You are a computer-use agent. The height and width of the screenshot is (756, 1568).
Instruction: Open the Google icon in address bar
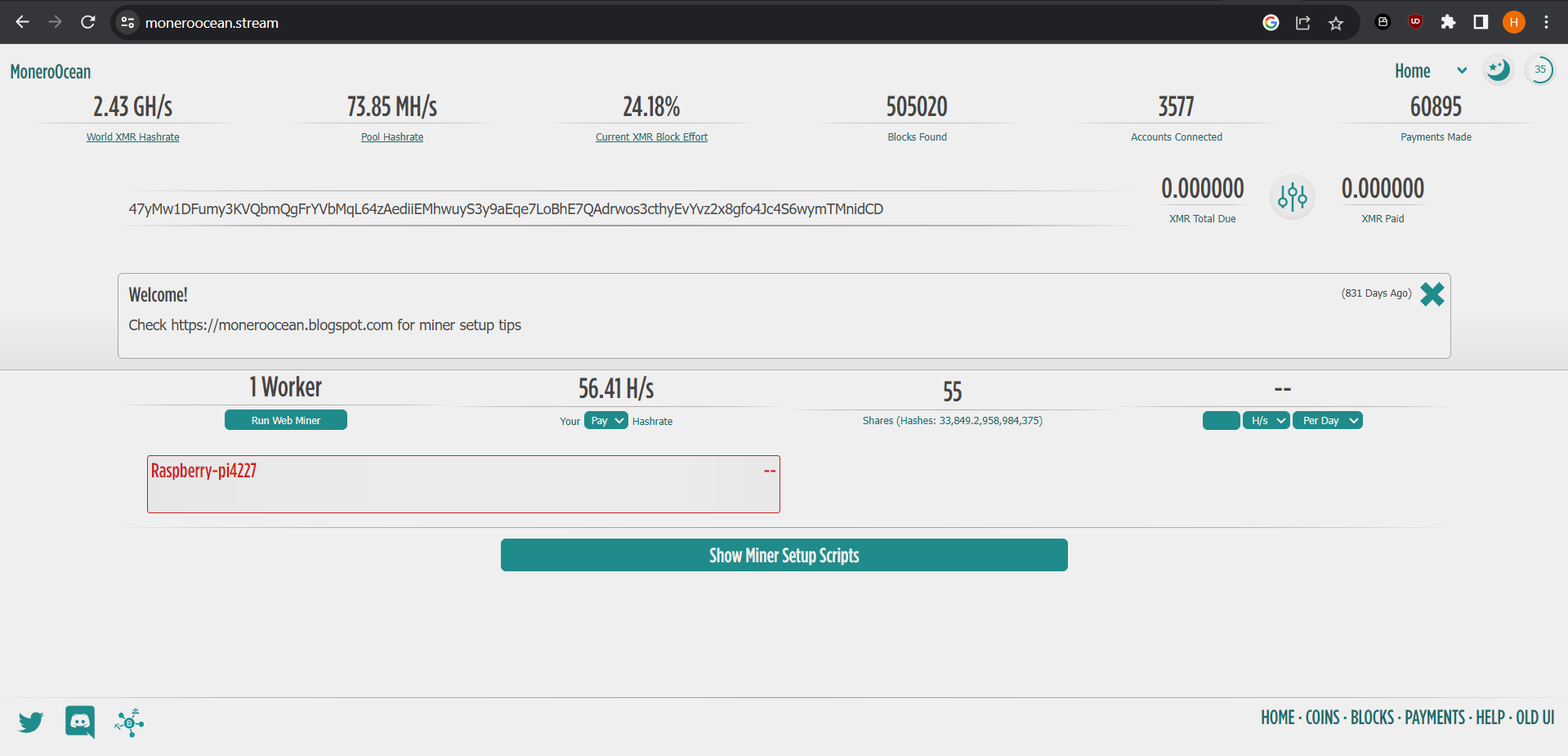point(1271,22)
